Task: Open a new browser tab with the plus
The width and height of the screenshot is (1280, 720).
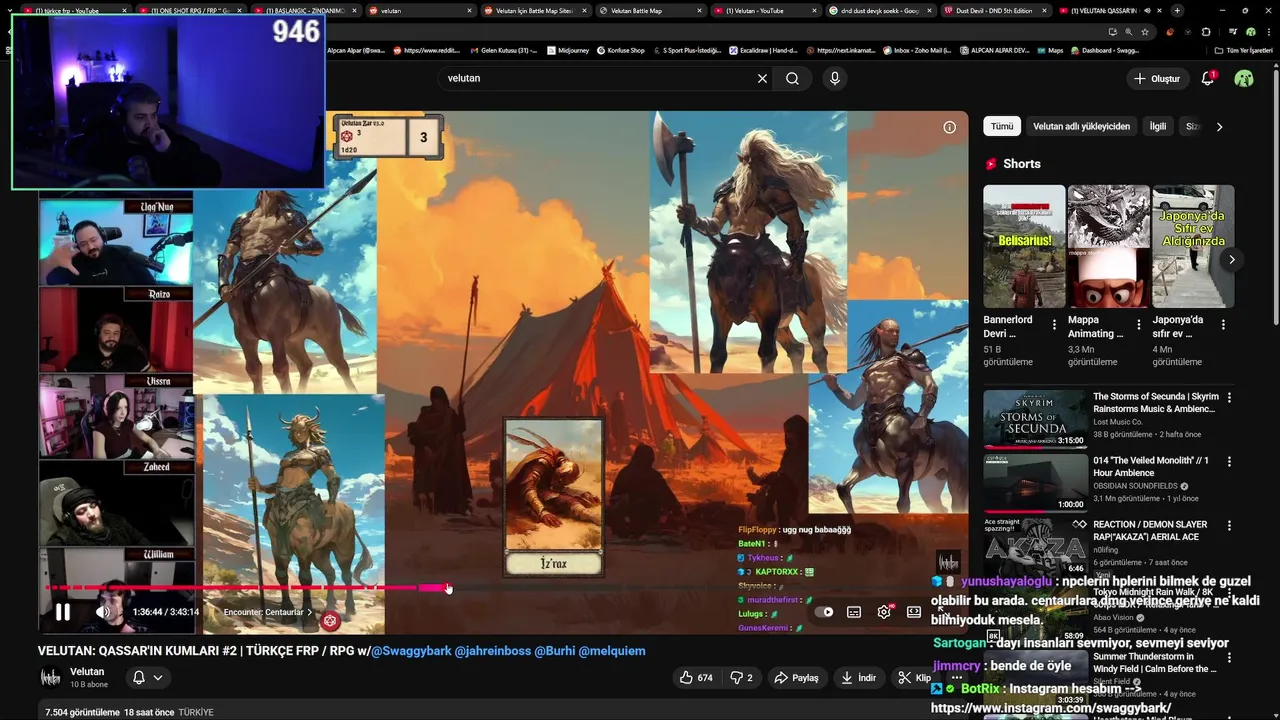Action: click(1177, 11)
